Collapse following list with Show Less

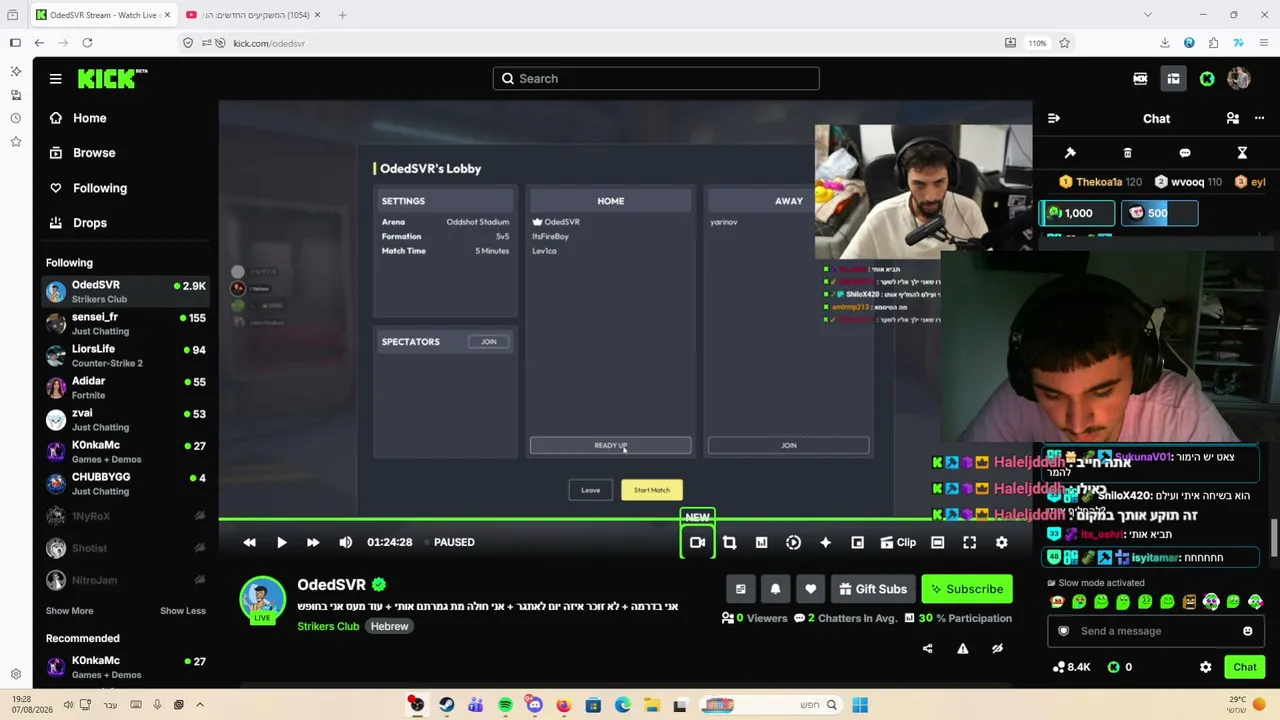click(183, 611)
